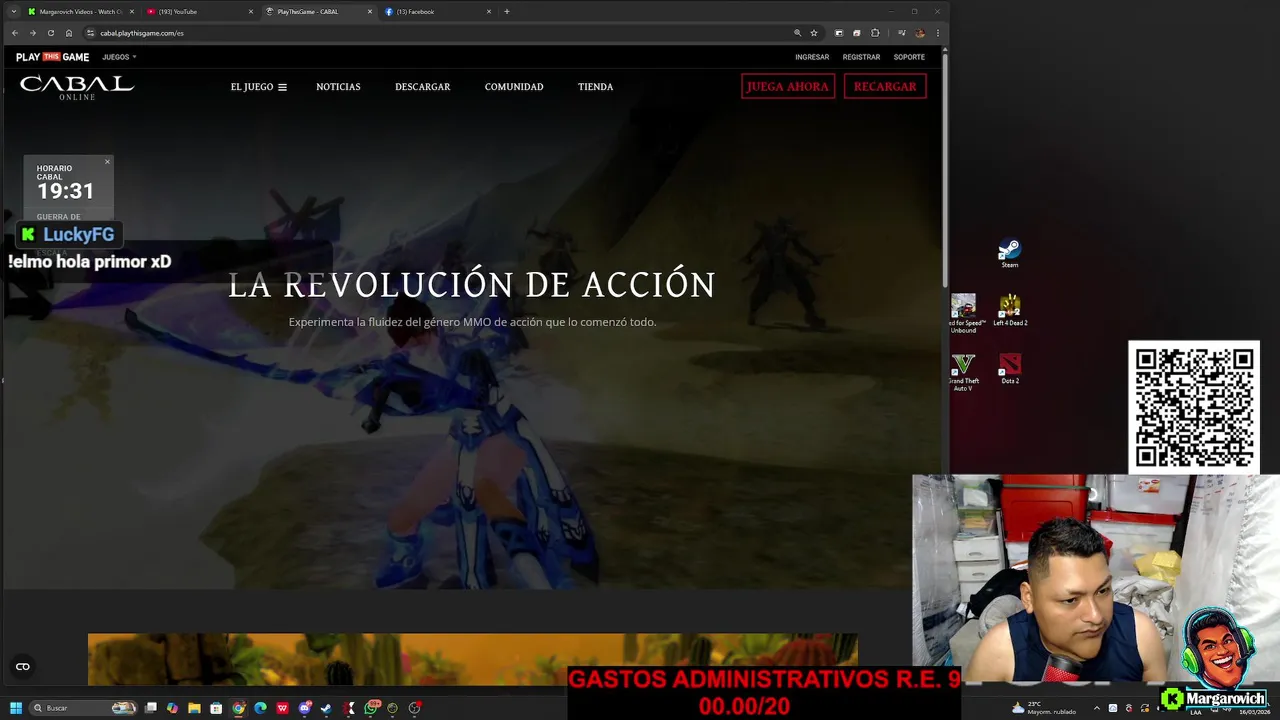Show hidden system tray icons chevron
The image size is (1280, 720).
pyautogui.click(x=1096, y=708)
